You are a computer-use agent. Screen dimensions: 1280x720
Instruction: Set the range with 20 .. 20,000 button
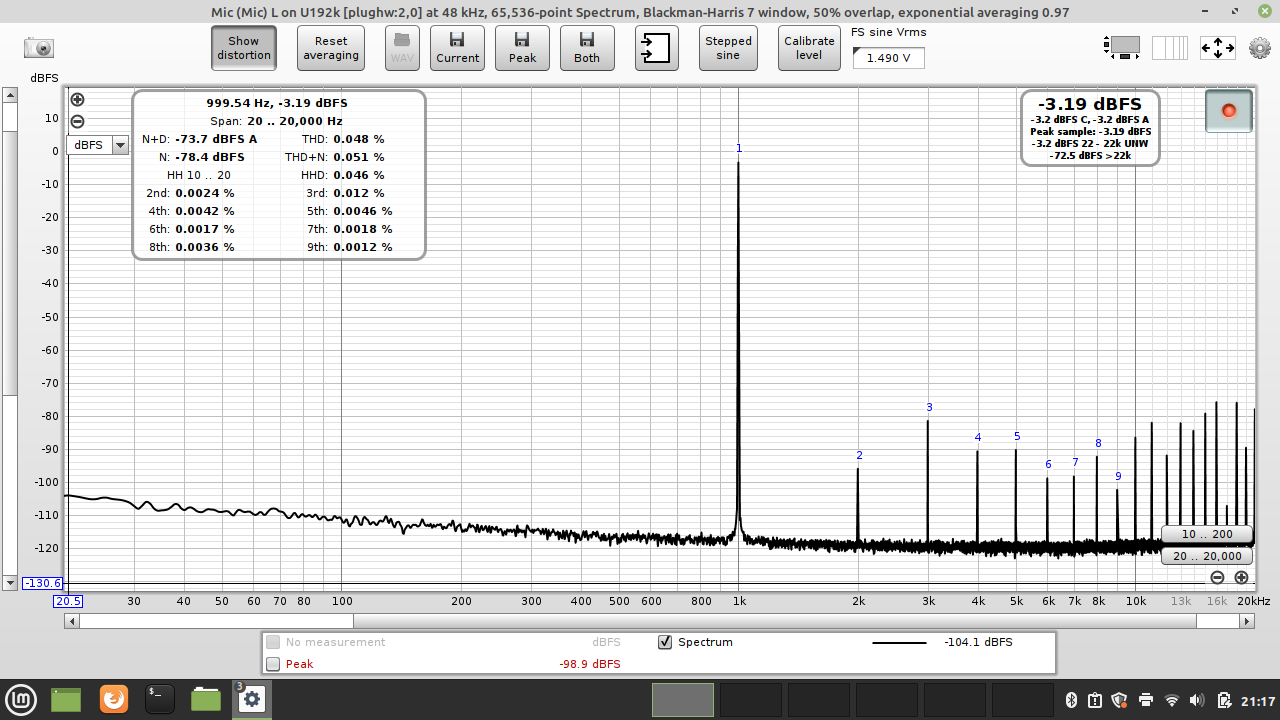tap(1206, 556)
